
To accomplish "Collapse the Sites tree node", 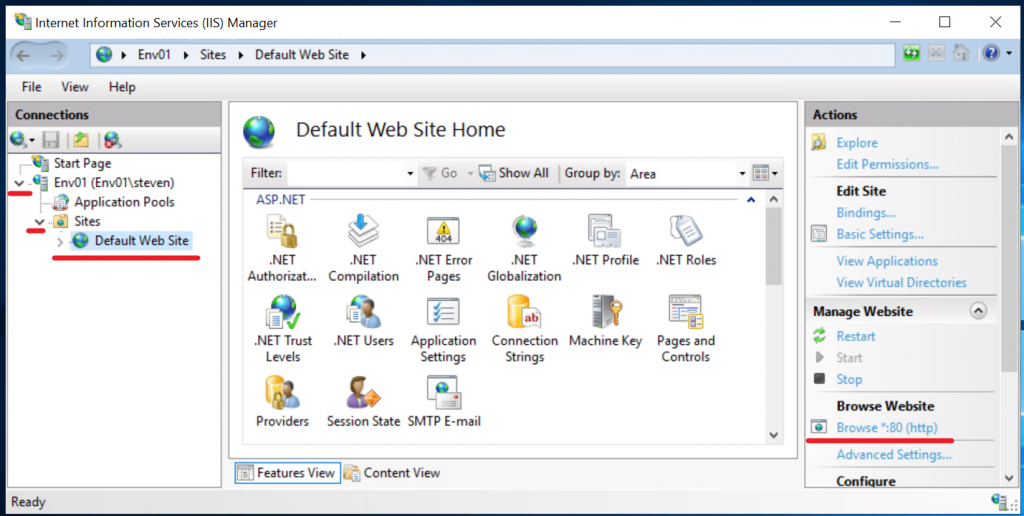I will (40, 222).
